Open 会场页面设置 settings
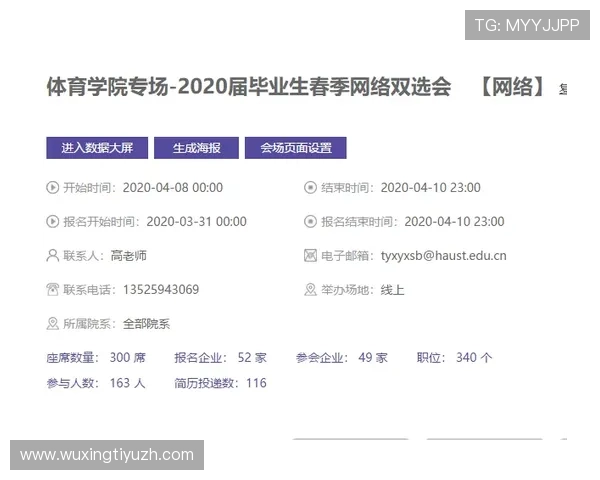The width and height of the screenshot is (600, 480). click(296, 148)
